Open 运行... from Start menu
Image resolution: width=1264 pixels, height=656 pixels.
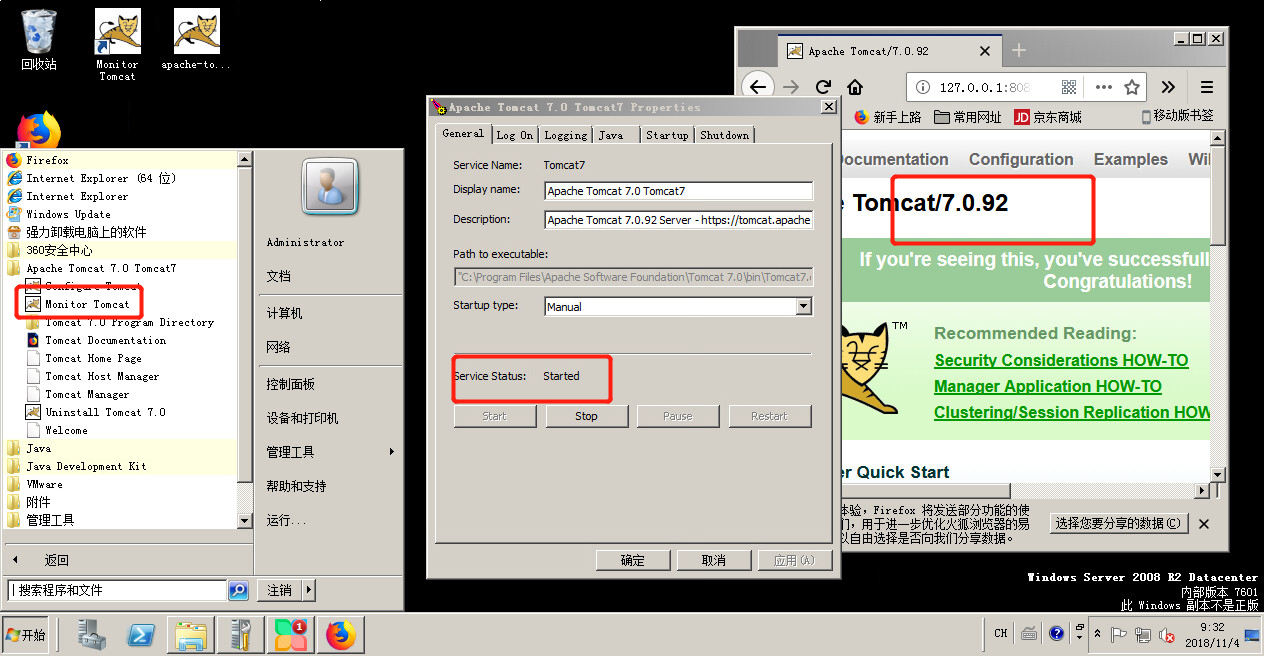286,520
